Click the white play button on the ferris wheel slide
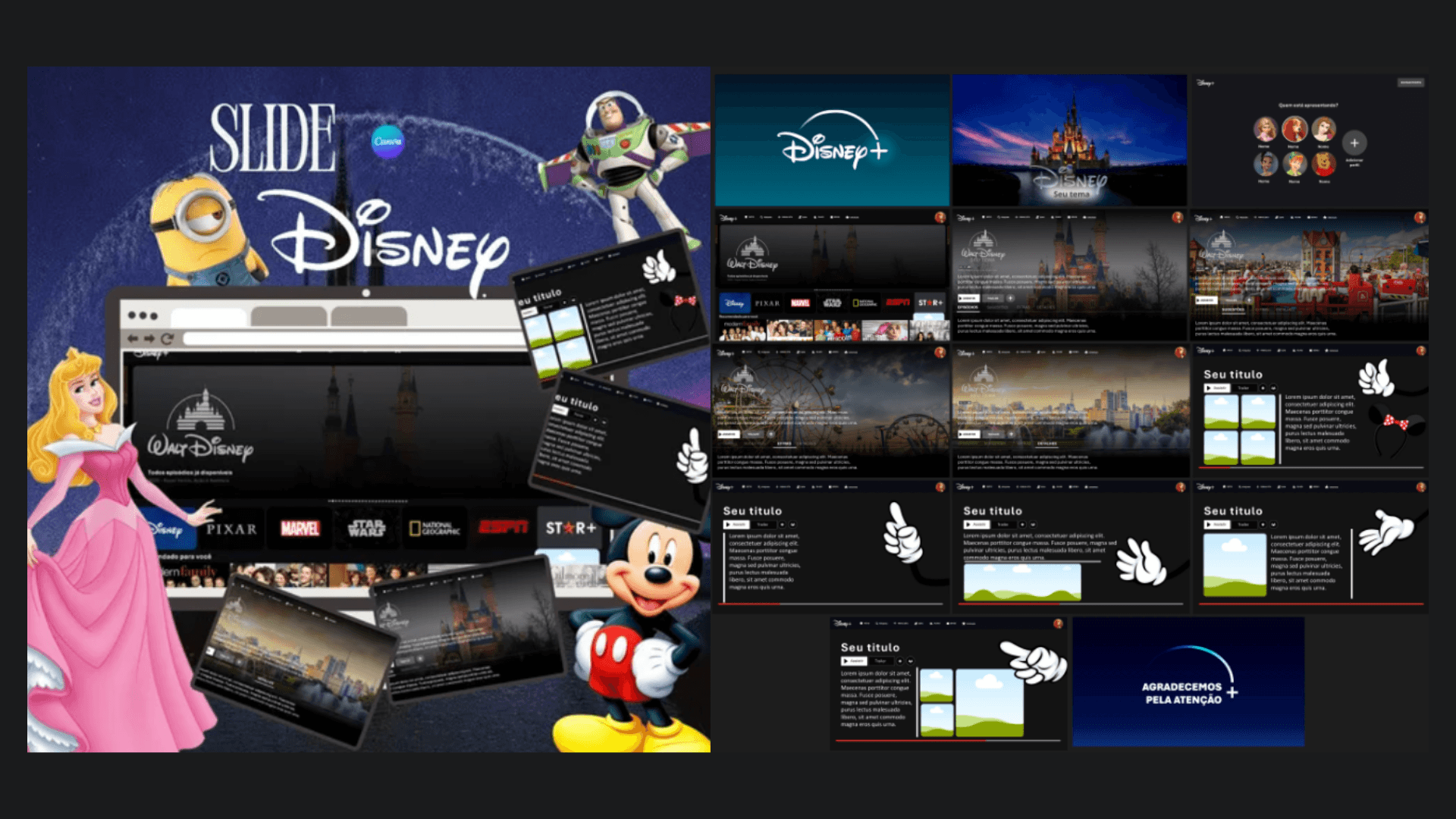This screenshot has height=819, width=1456. [728, 435]
